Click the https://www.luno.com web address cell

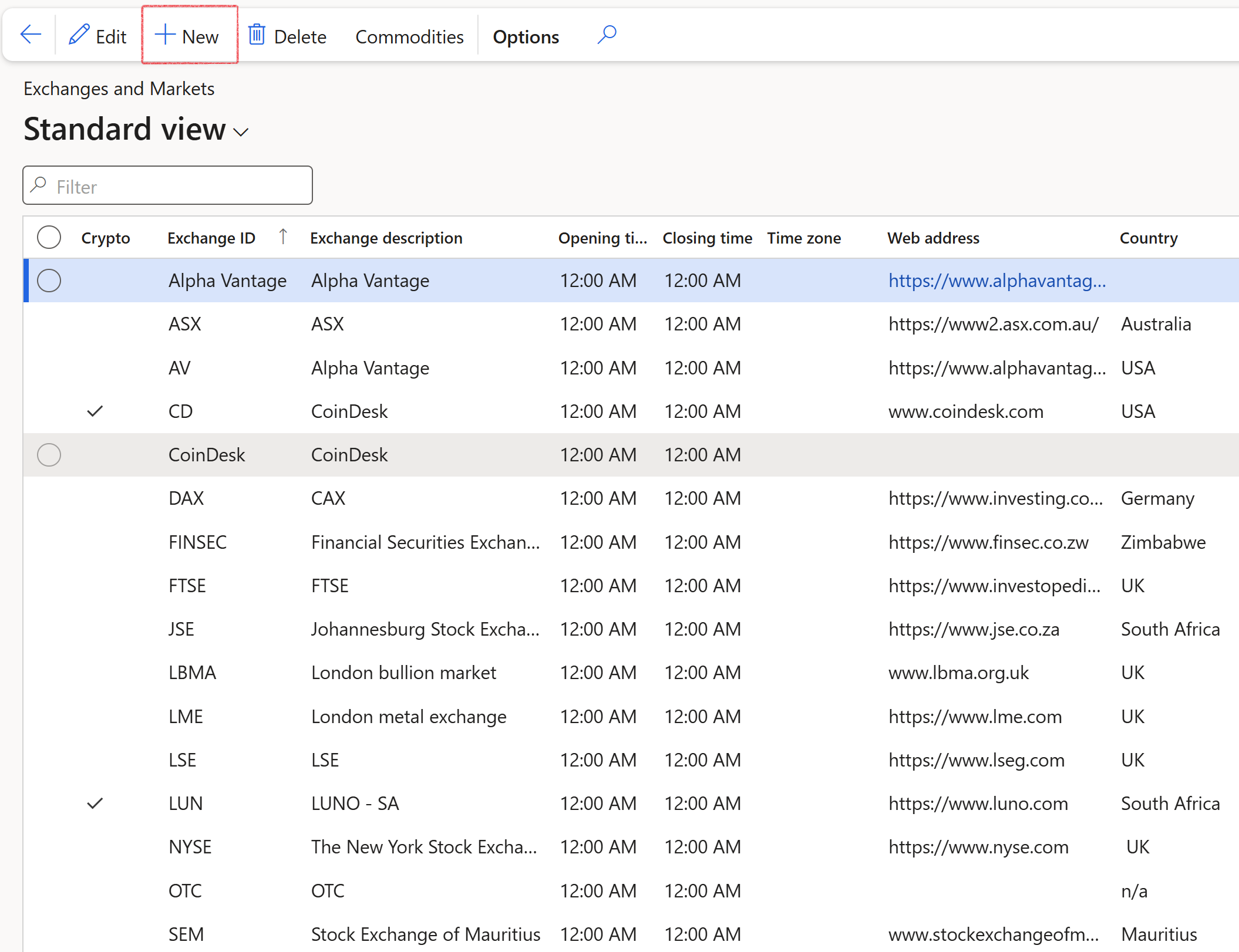[x=978, y=804]
